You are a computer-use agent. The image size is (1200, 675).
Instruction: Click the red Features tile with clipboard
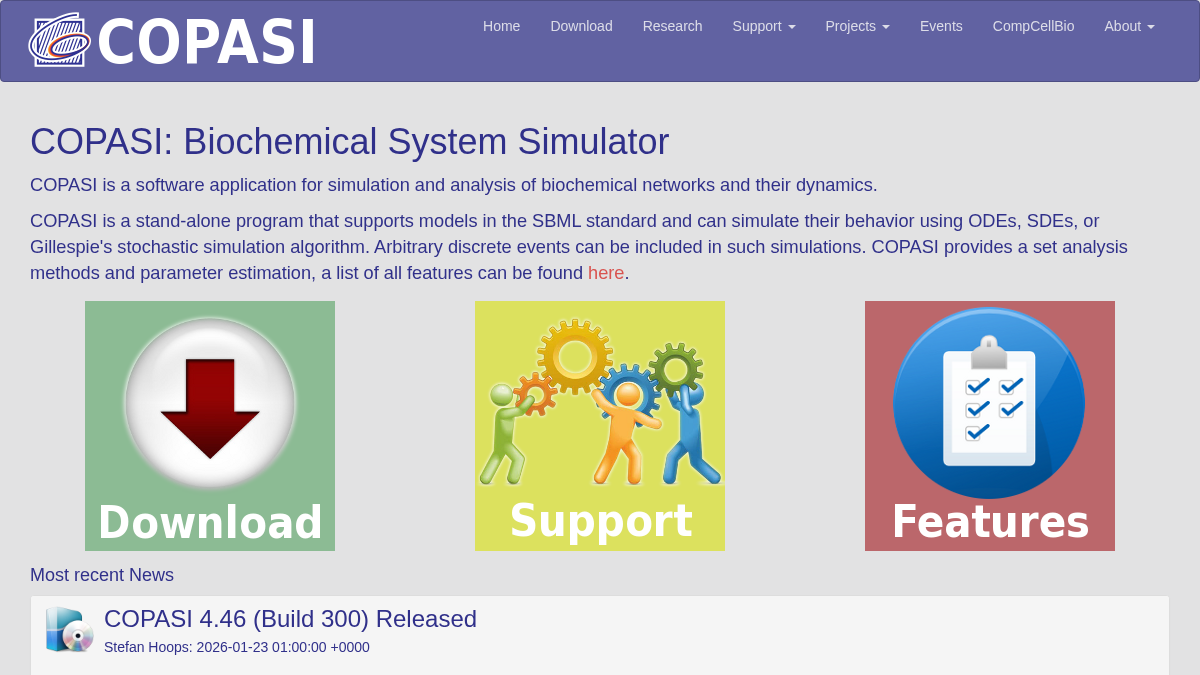coord(990,426)
